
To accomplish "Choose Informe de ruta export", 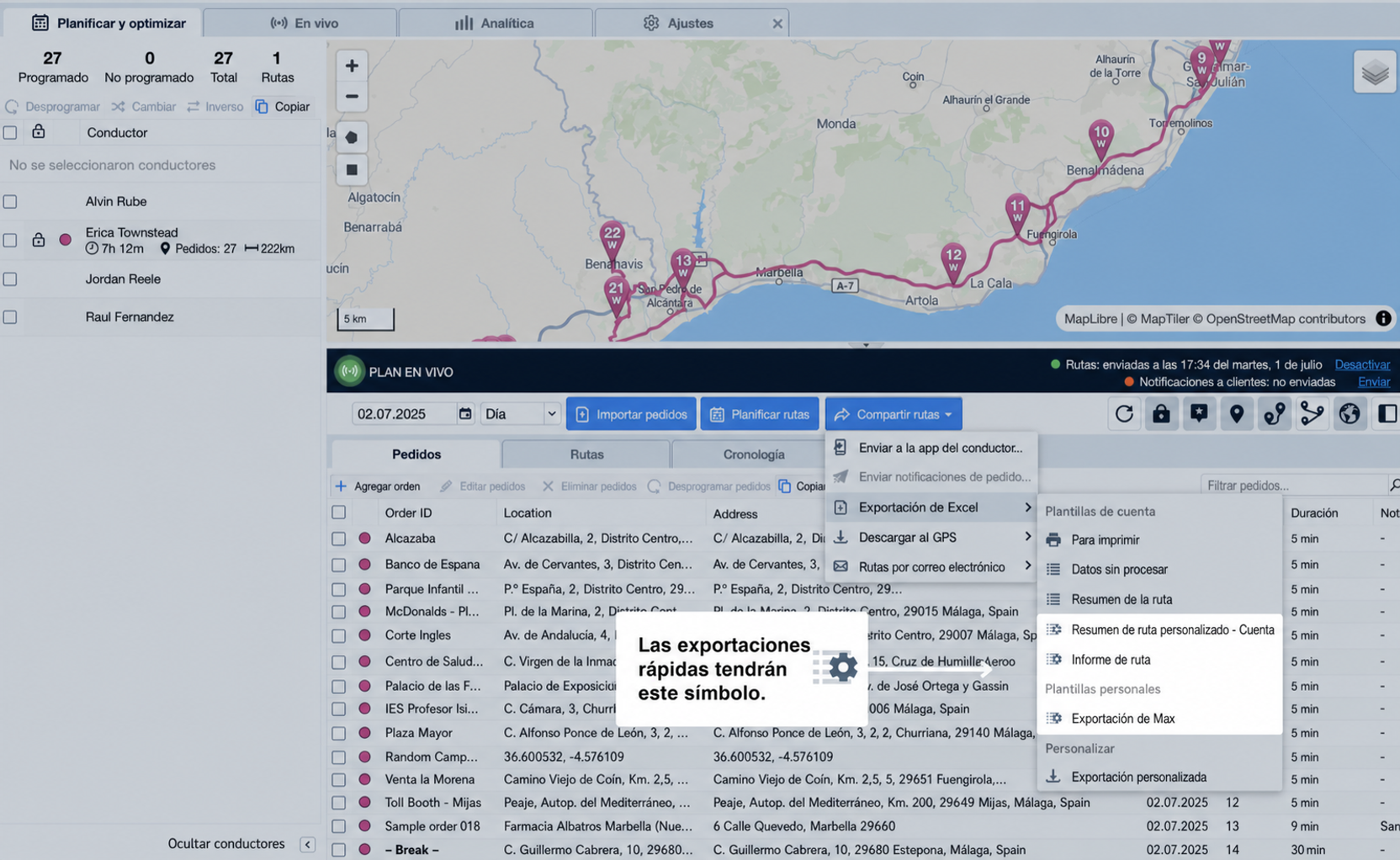I will (1159, 659).
